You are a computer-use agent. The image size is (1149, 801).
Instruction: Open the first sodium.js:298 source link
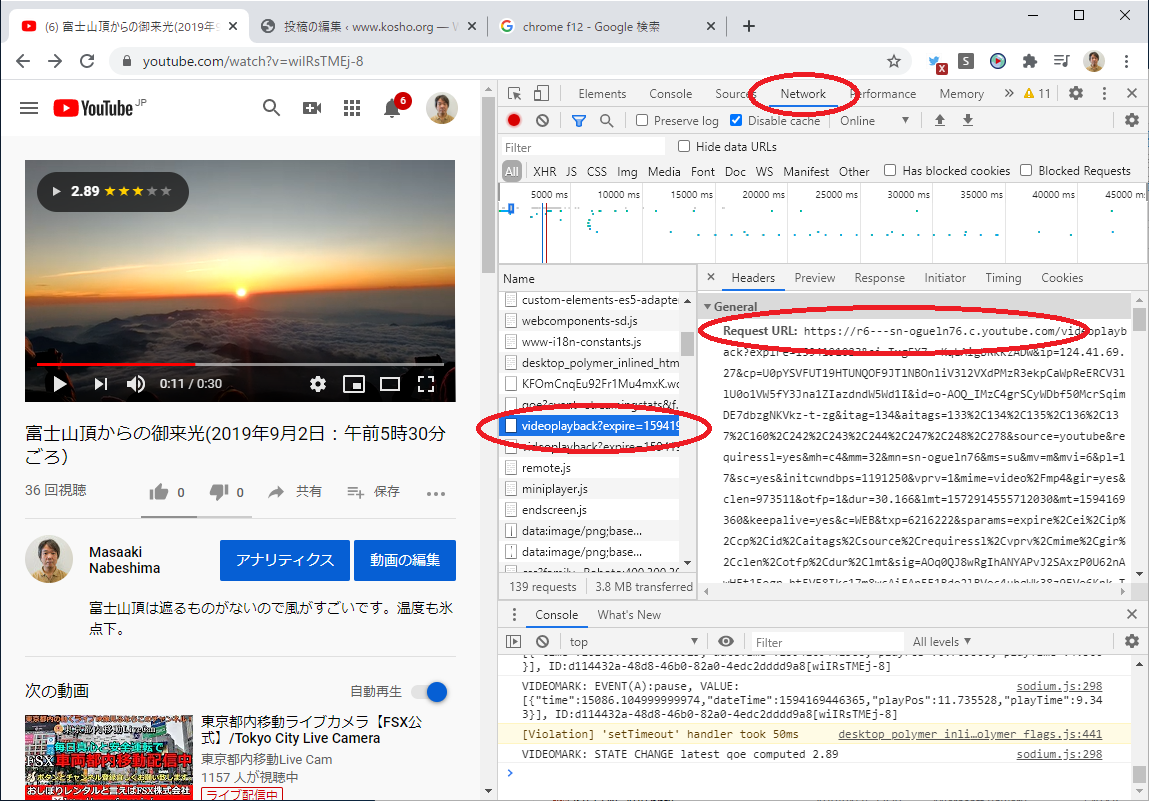tap(1059, 687)
